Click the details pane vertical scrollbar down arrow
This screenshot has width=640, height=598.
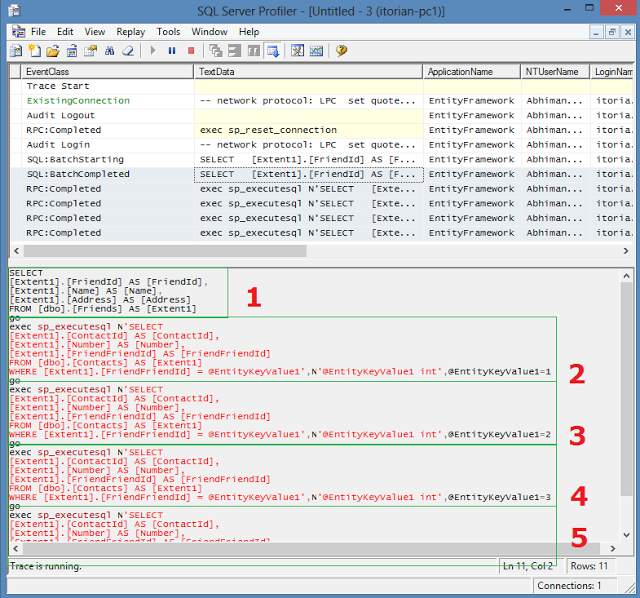626,534
